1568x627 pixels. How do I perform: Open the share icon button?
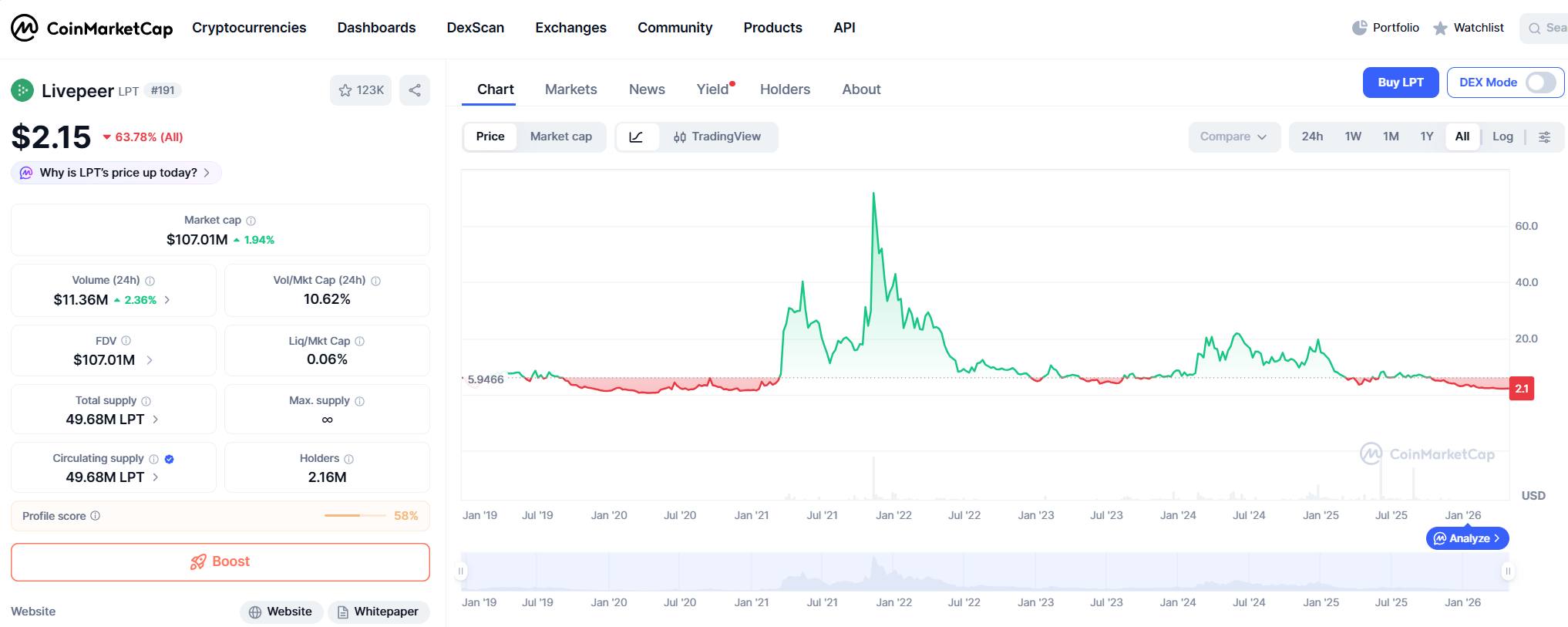415,90
